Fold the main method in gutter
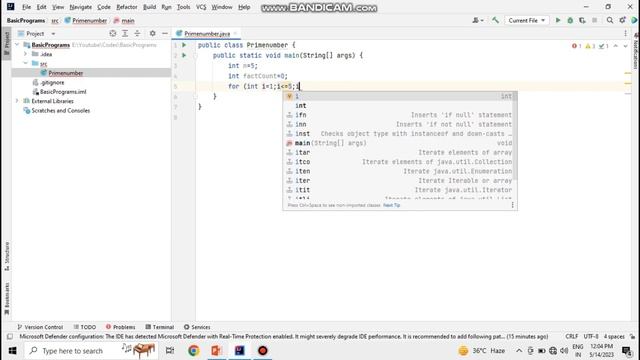 [196, 55]
